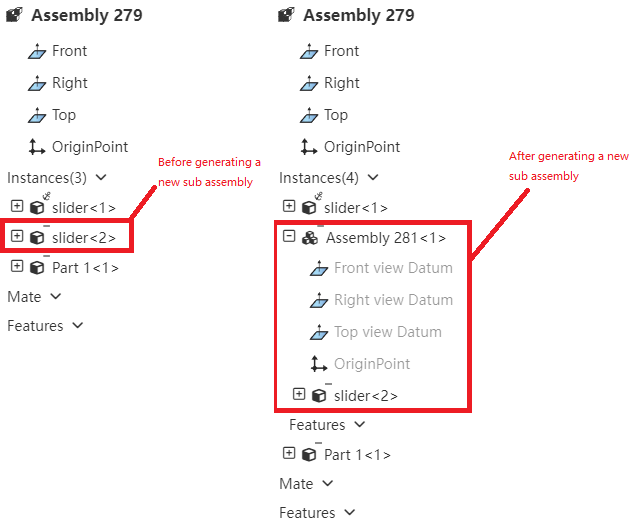This screenshot has width=639, height=527.
Task: Click the left Assembly 279 root icon
Action: point(15,15)
